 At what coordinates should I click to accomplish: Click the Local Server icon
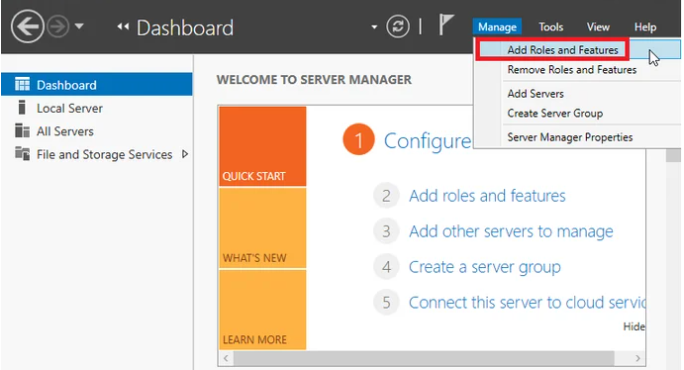click(22, 107)
